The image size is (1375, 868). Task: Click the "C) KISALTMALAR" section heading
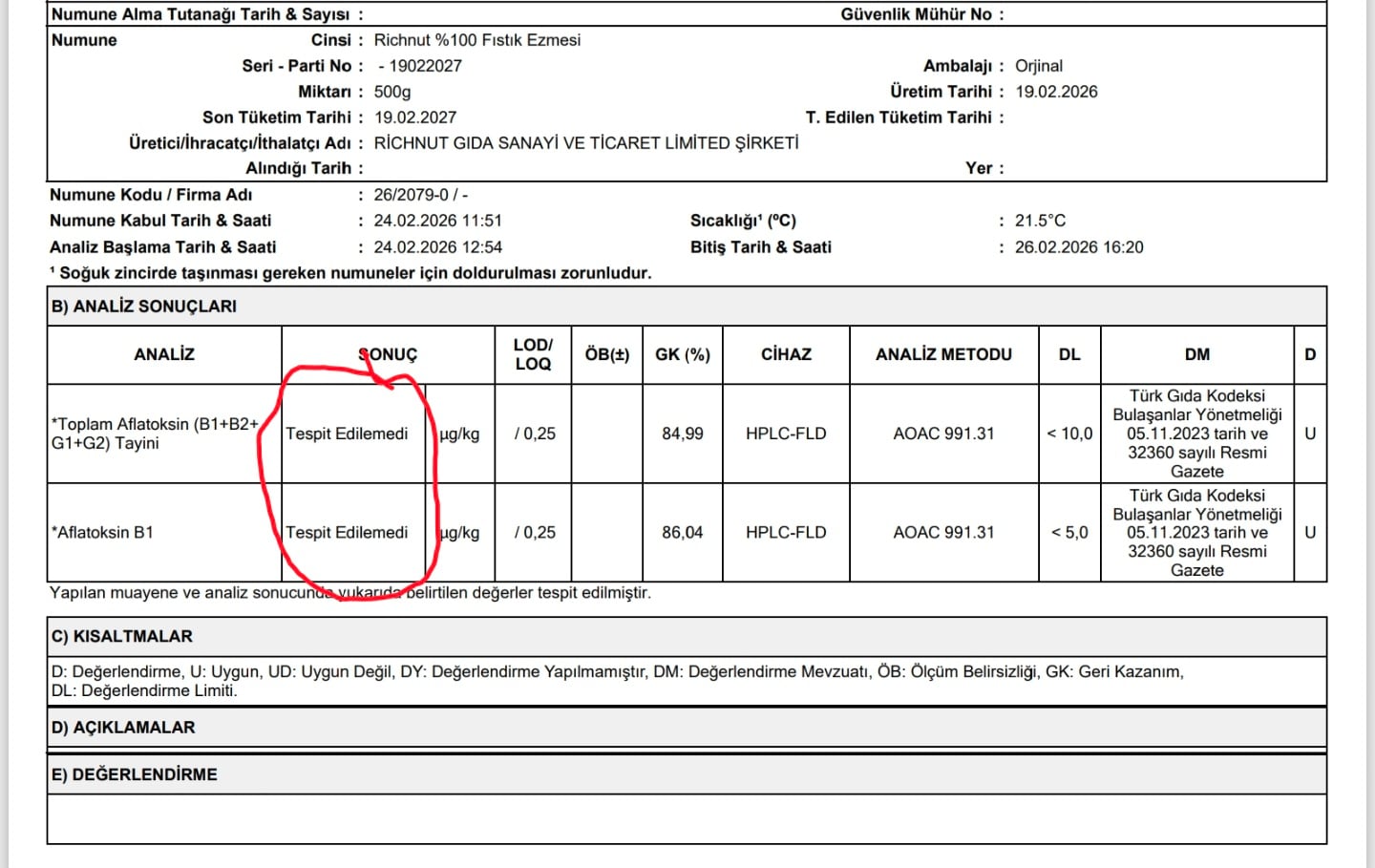point(122,637)
